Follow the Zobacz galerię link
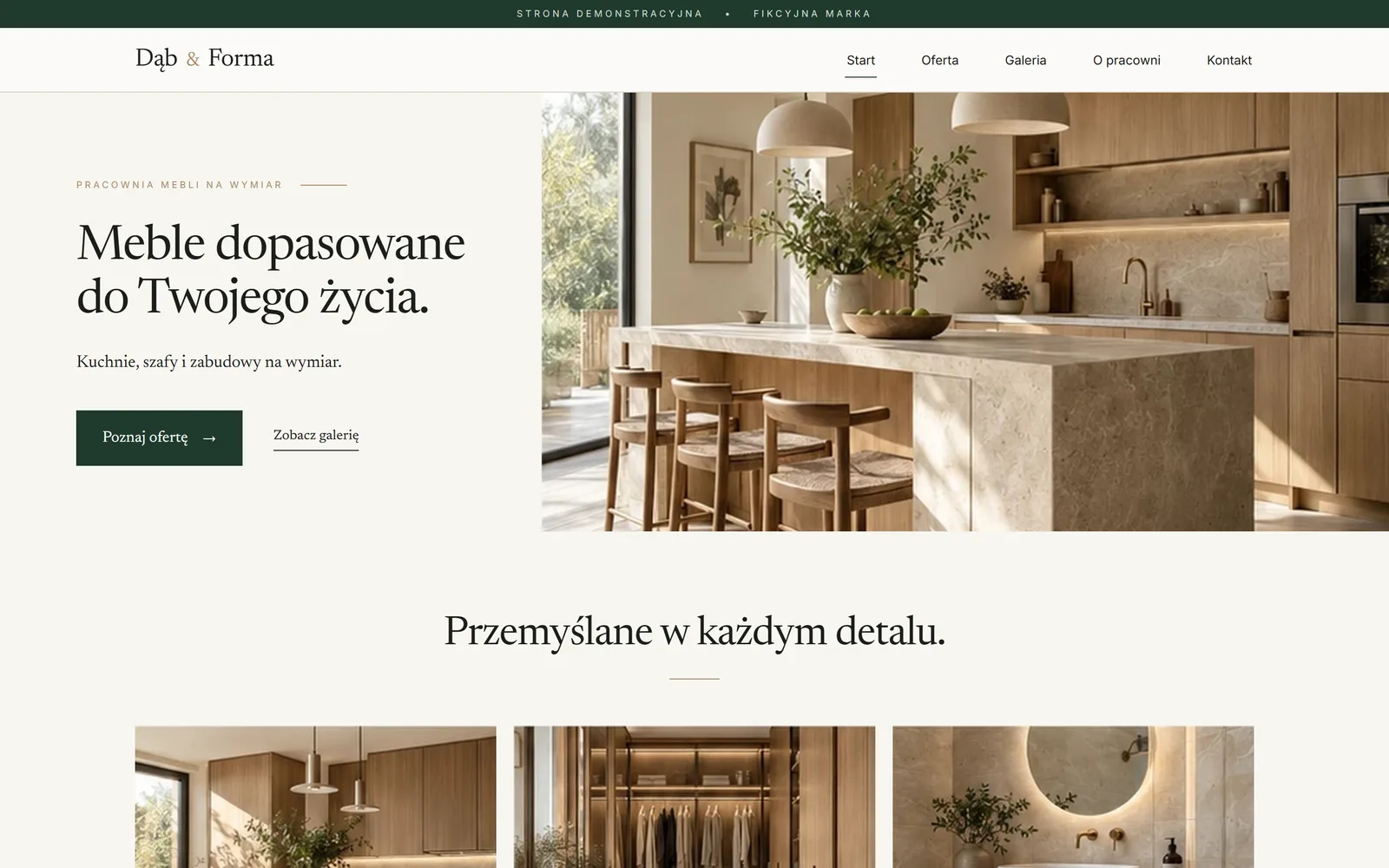Image resolution: width=1389 pixels, height=868 pixels. click(x=316, y=436)
